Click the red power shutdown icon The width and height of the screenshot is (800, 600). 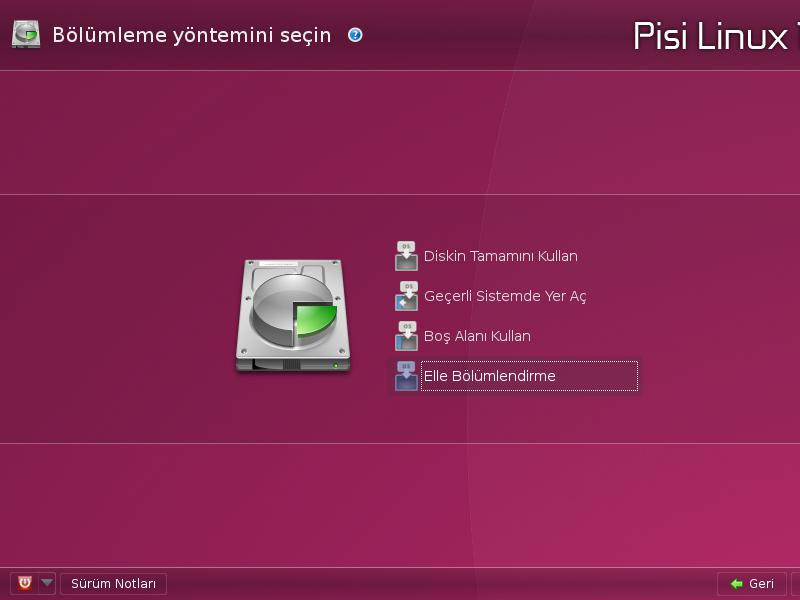[24, 583]
